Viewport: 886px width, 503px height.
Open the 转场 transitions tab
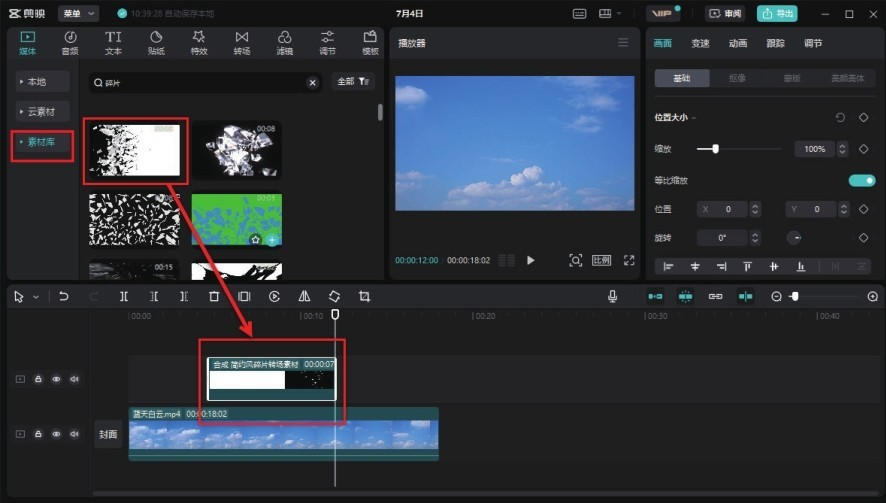coord(242,43)
